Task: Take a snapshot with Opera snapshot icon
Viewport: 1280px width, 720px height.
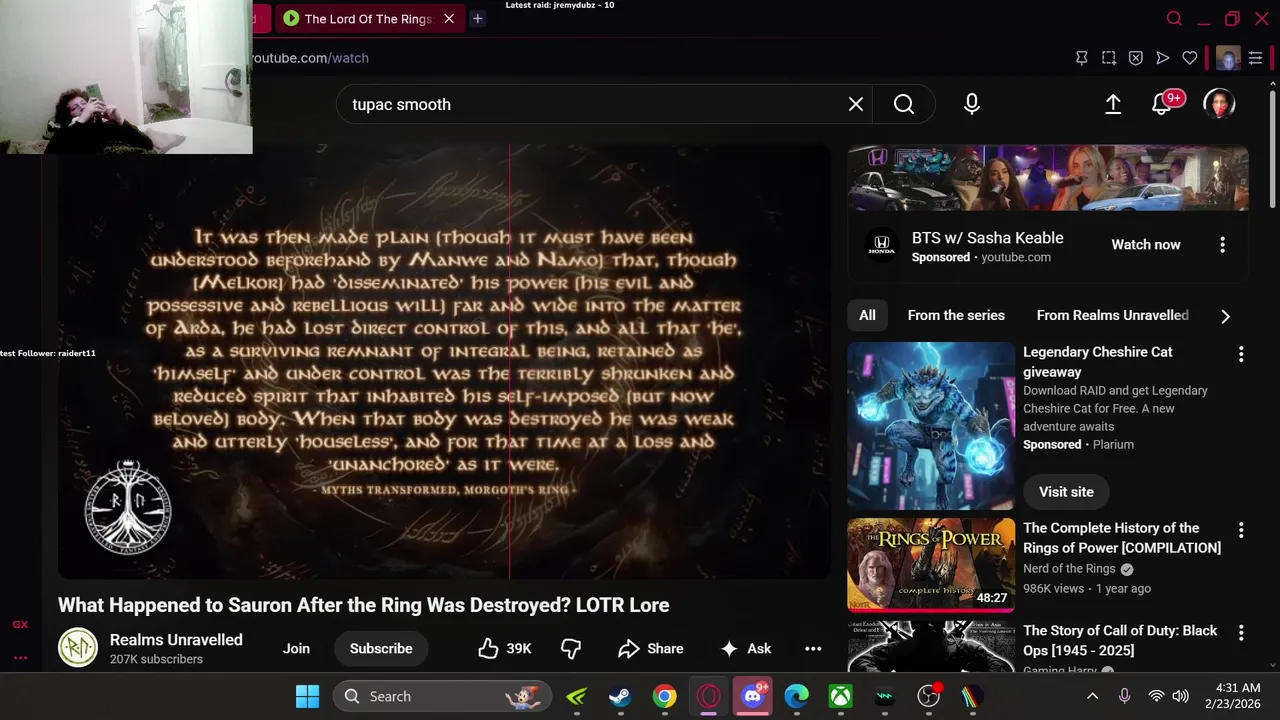Action: click(1109, 58)
